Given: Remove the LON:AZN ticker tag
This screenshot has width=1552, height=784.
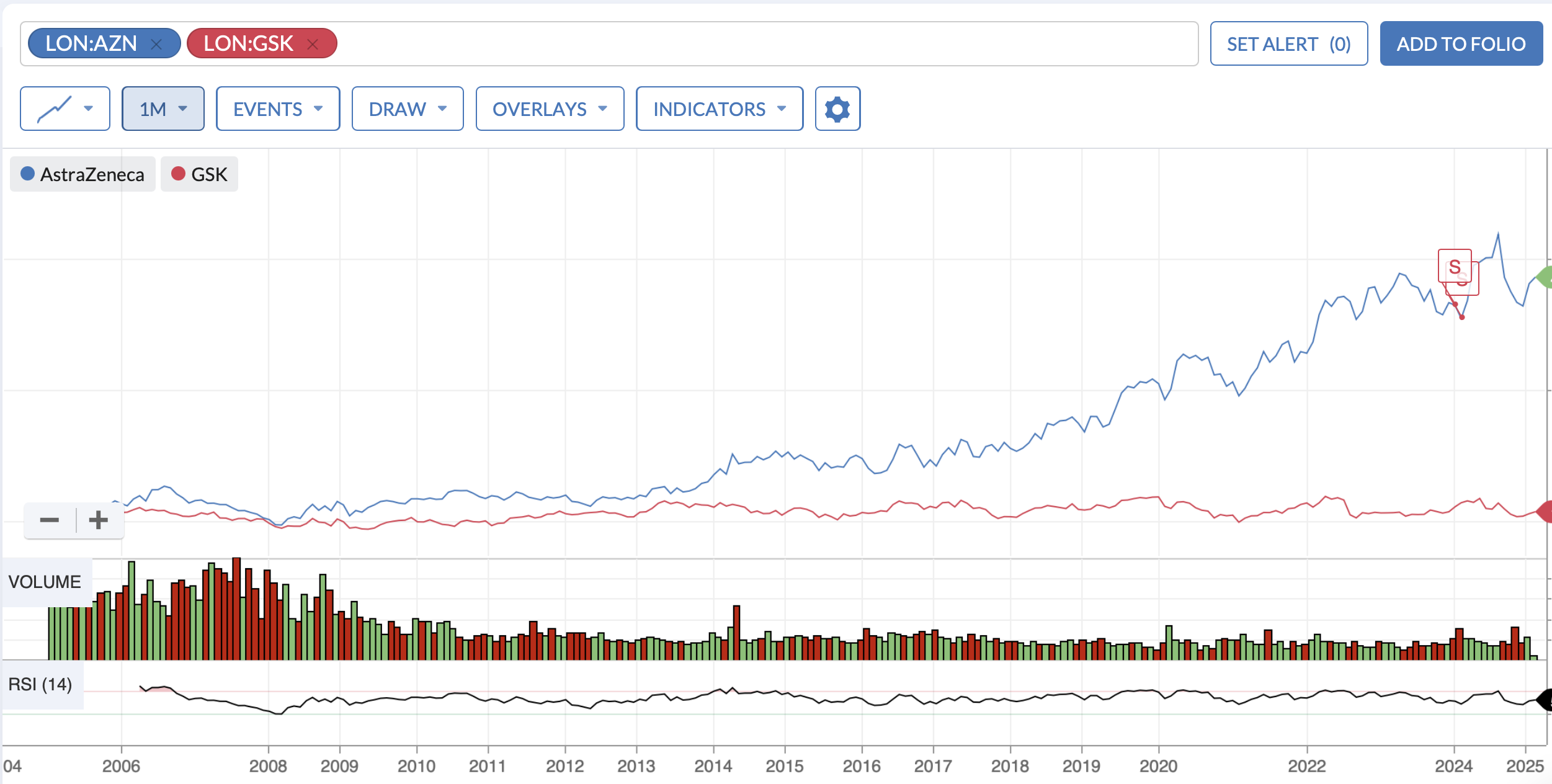Looking at the screenshot, I should click(156, 44).
